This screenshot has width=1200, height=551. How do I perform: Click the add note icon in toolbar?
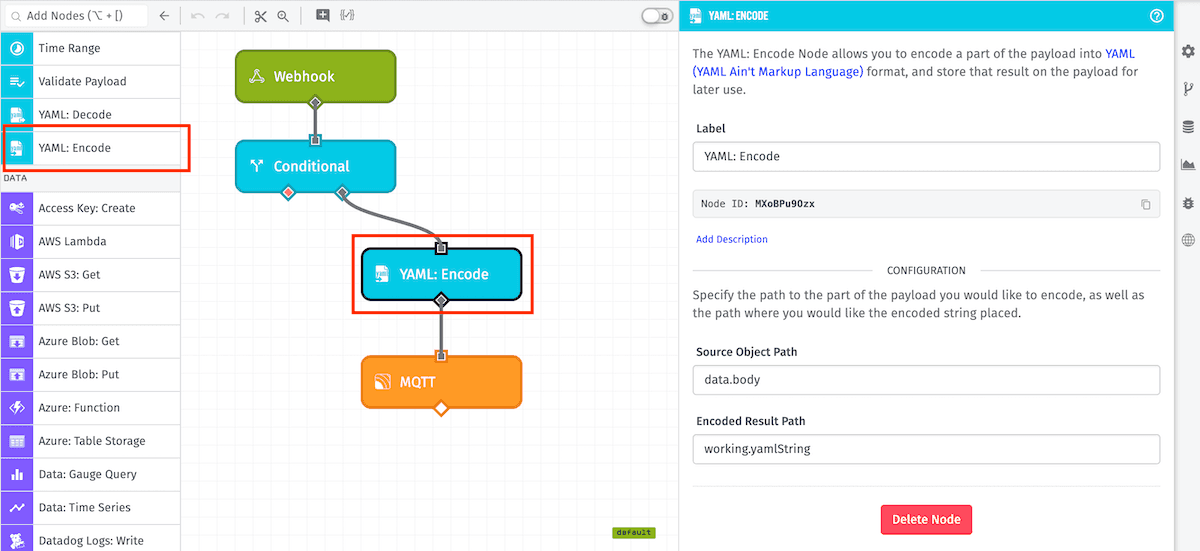click(x=322, y=16)
